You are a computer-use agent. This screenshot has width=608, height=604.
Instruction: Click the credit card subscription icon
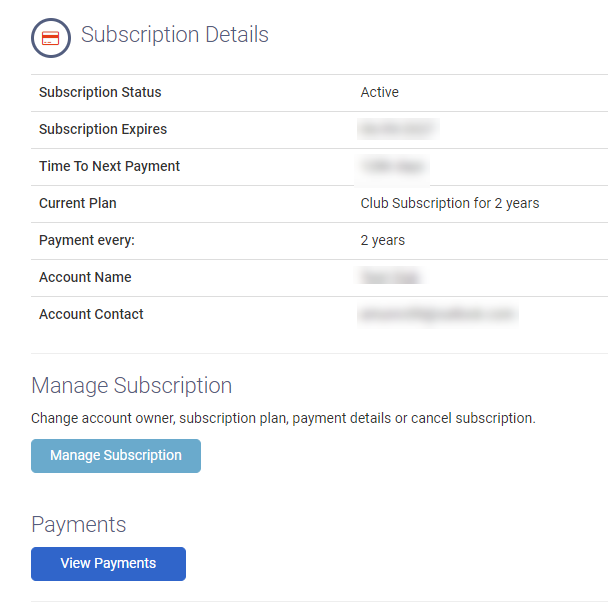(x=51, y=38)
